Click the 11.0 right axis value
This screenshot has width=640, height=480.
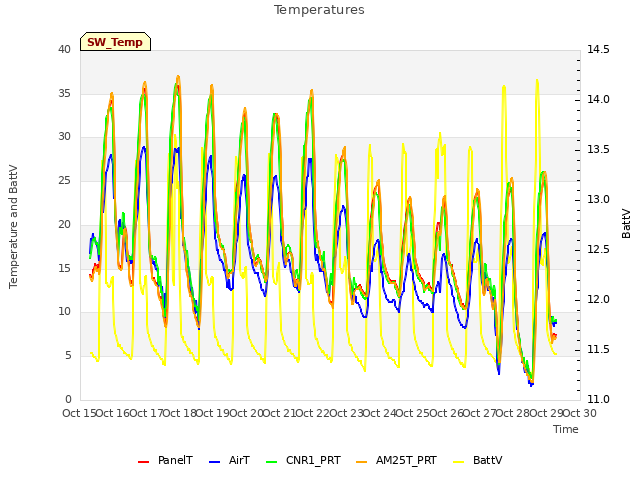(x=598, y=399)
